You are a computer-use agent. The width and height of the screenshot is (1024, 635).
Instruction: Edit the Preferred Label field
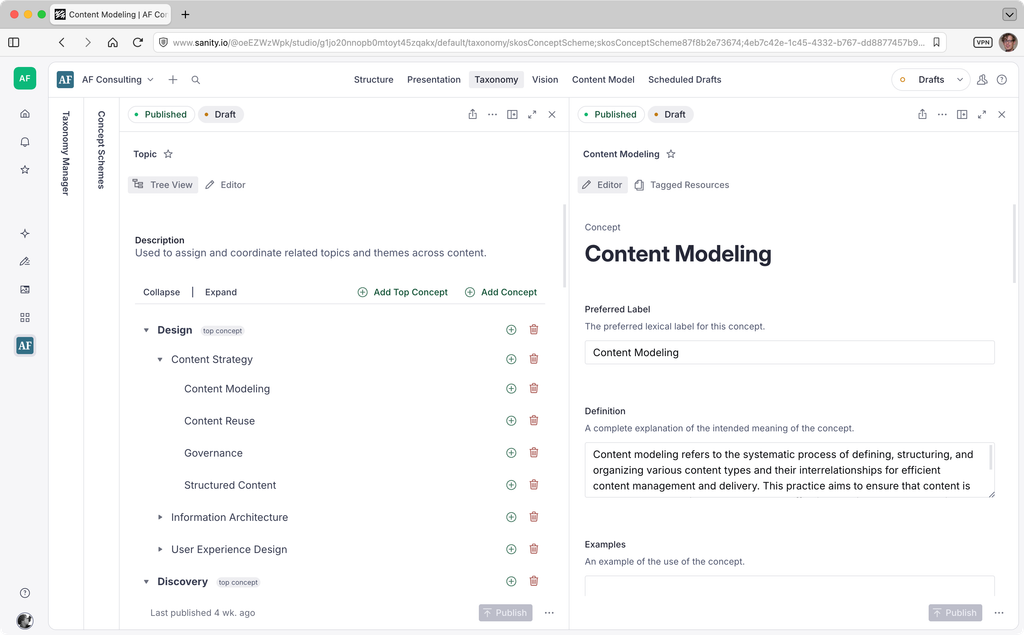(790, 353)
